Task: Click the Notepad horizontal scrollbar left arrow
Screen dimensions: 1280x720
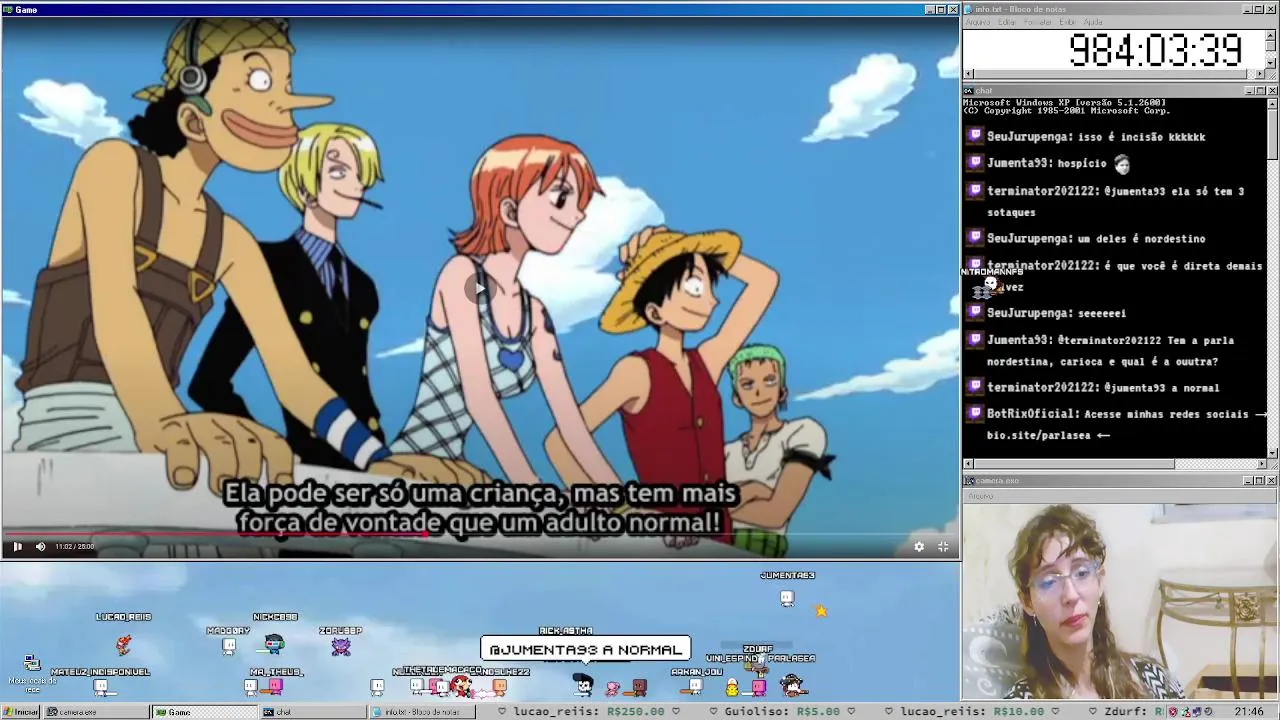Action: pos(968,74)
